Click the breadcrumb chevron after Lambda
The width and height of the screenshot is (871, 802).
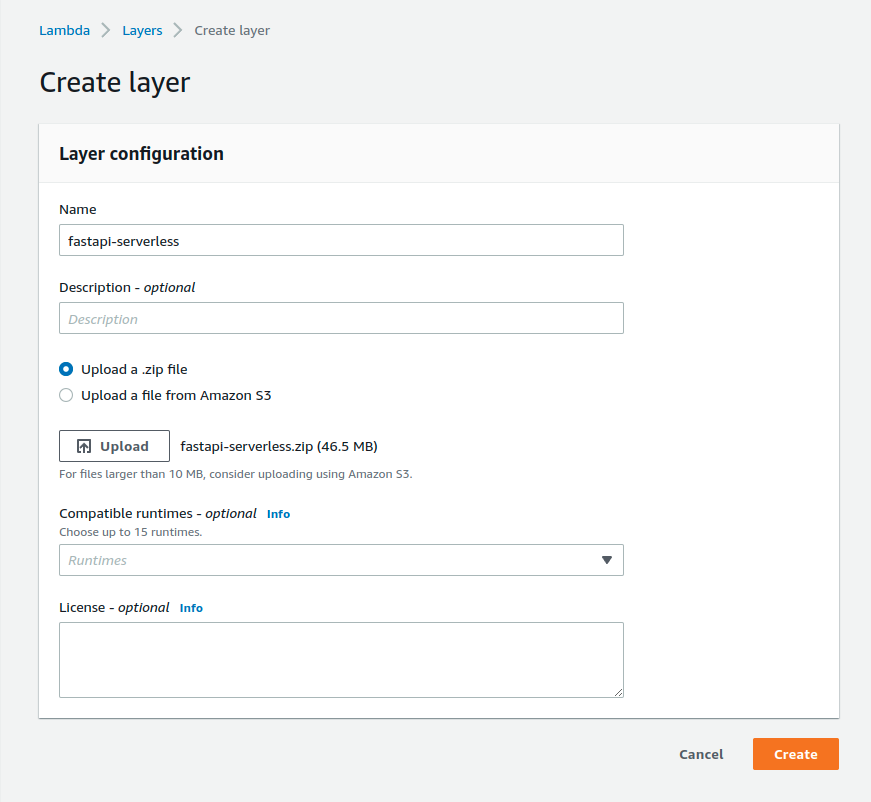click(x=106, y=31)
